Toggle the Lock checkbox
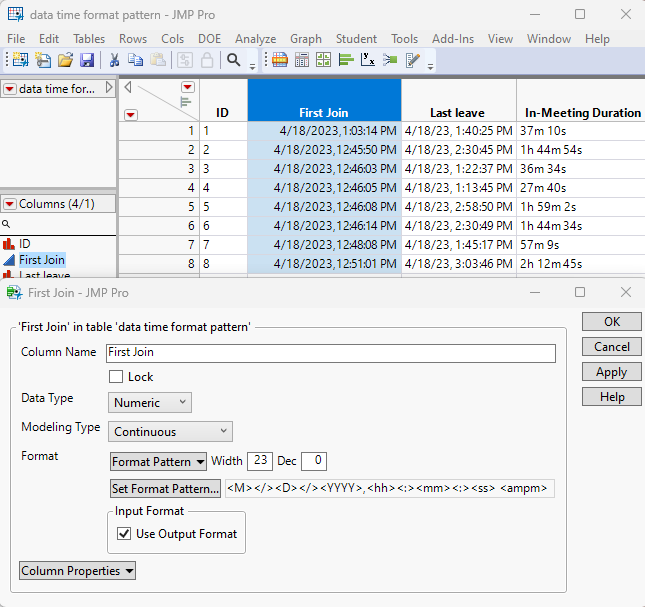 pyautogui.click(x=117, y=377)
